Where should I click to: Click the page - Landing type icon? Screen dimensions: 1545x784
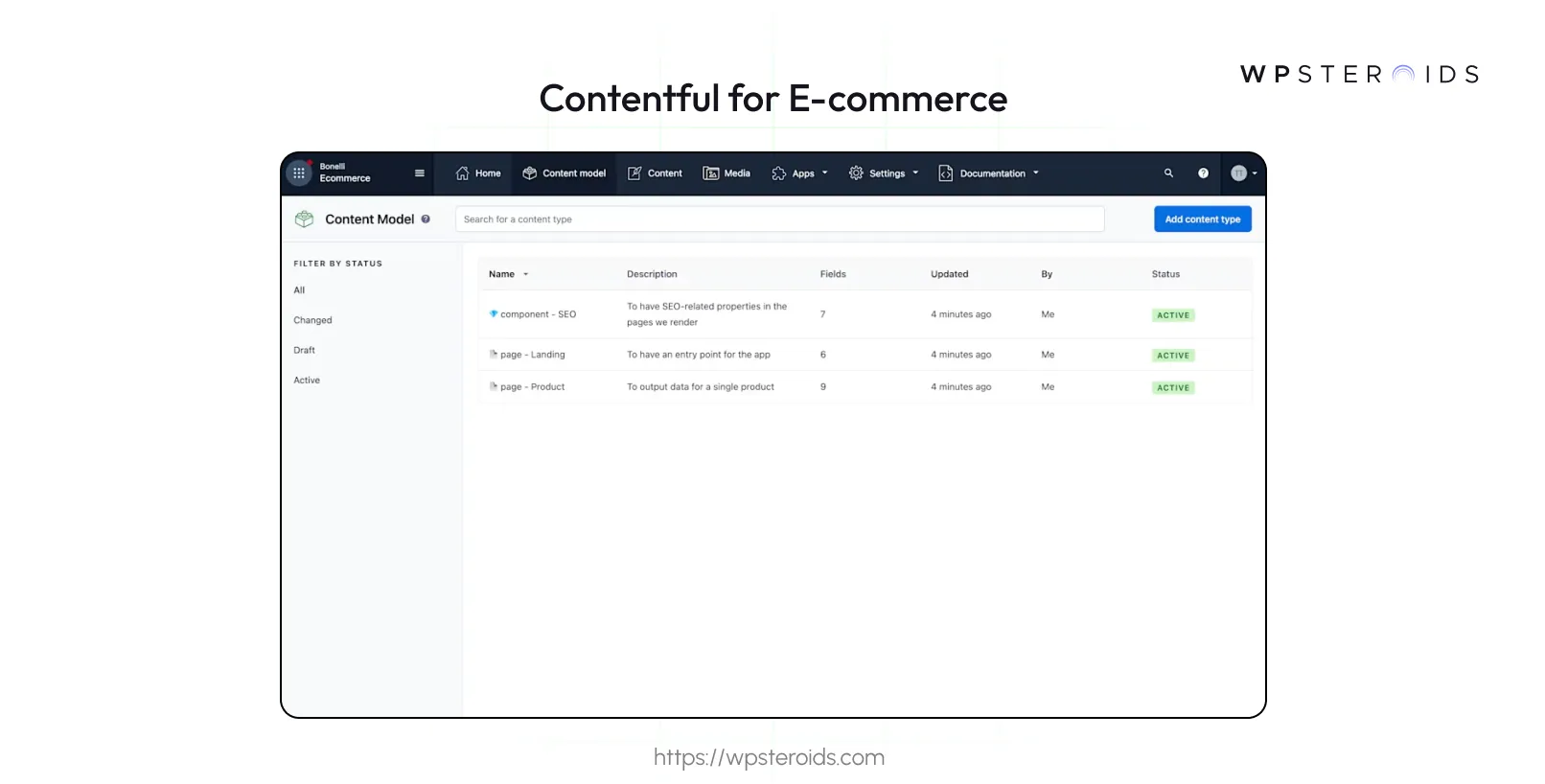tap(494, 354)
